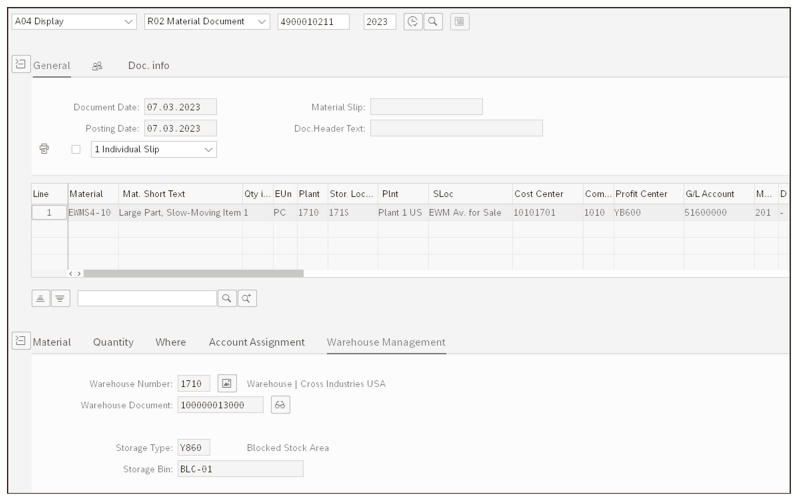The width and height of the screenshot is (798, 502).
Task: Click the execute icon next to year 2023
Action: (413, 21)
